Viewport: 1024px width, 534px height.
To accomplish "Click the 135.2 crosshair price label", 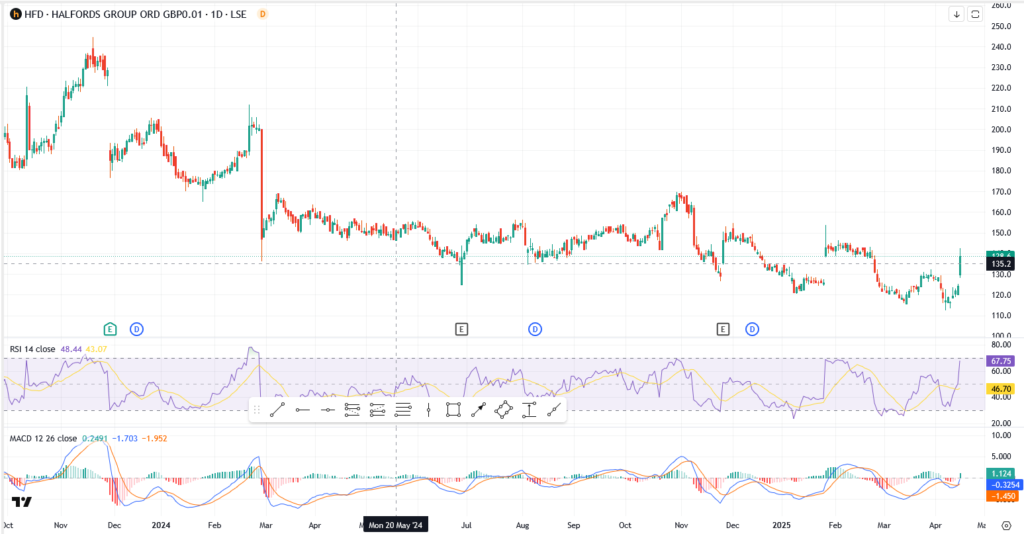I will (1001, 264).
